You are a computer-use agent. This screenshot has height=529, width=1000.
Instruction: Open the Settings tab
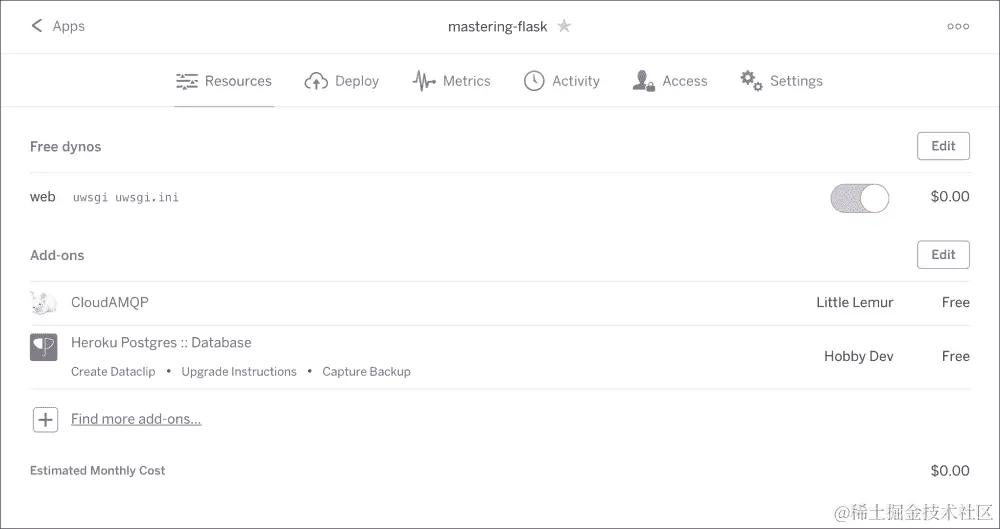click(x=781, y=81)
